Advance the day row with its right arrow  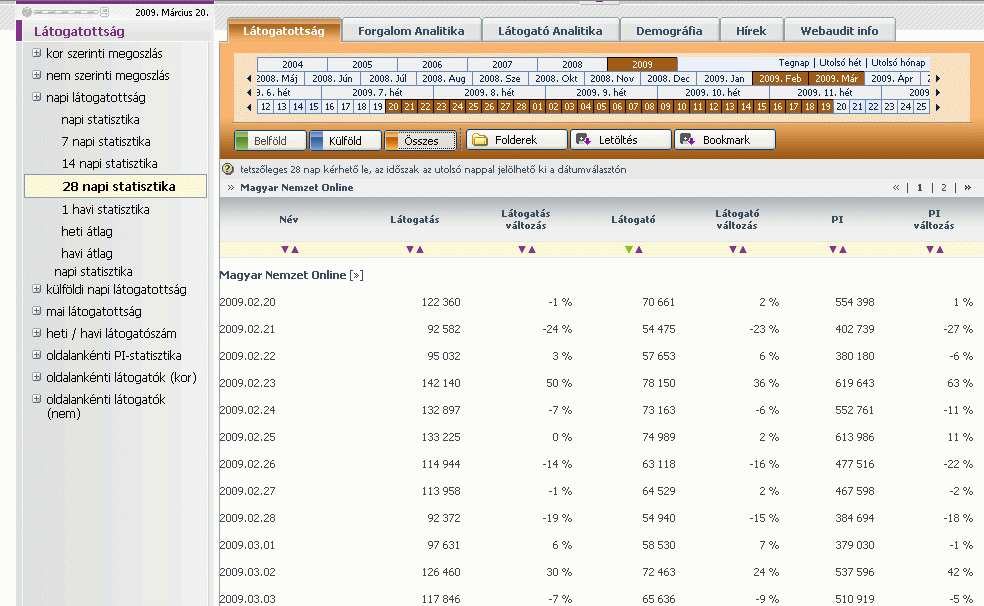tap(938, 107)
